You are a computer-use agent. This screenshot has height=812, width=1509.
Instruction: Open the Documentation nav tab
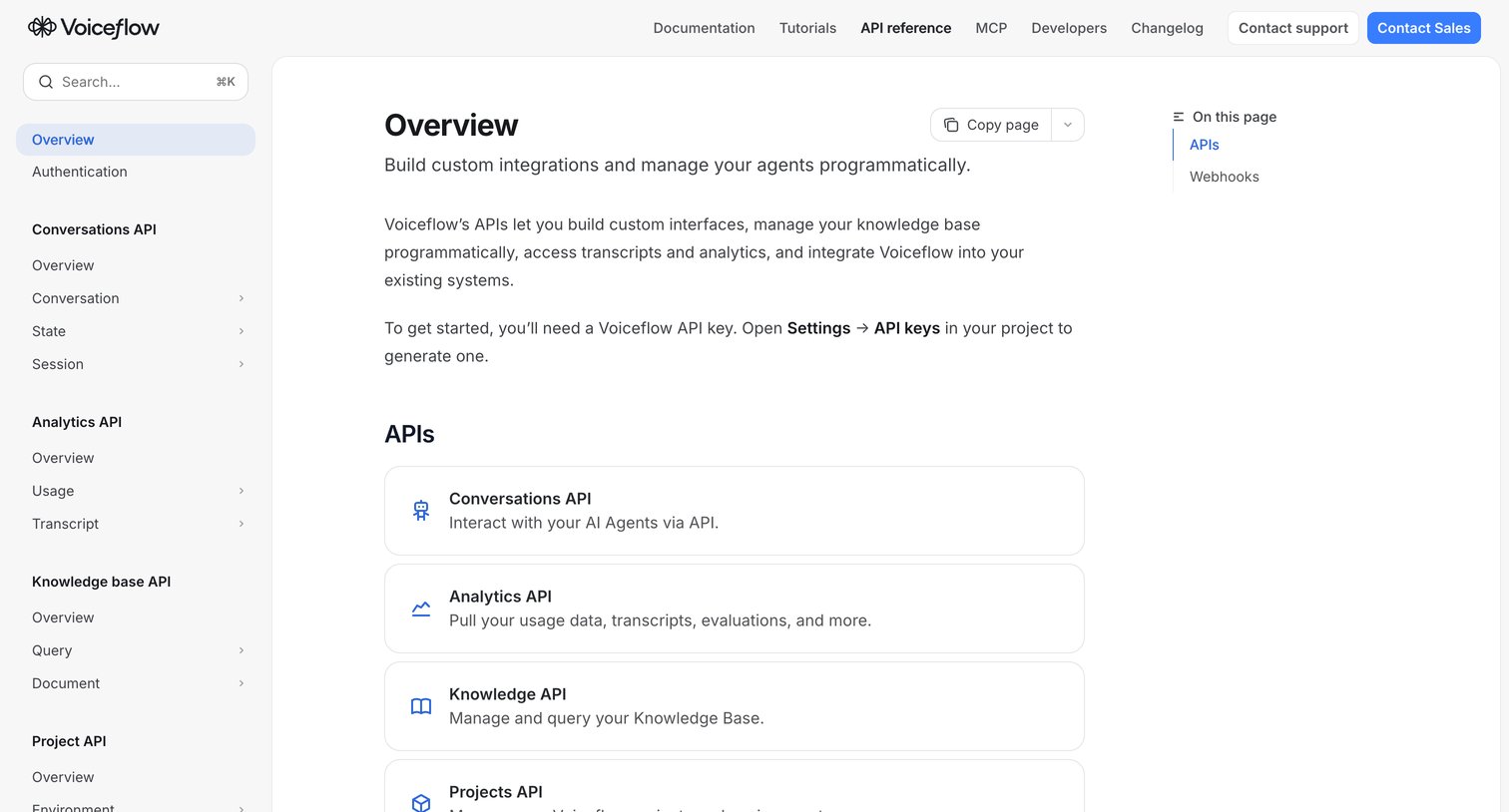point(704,28)
